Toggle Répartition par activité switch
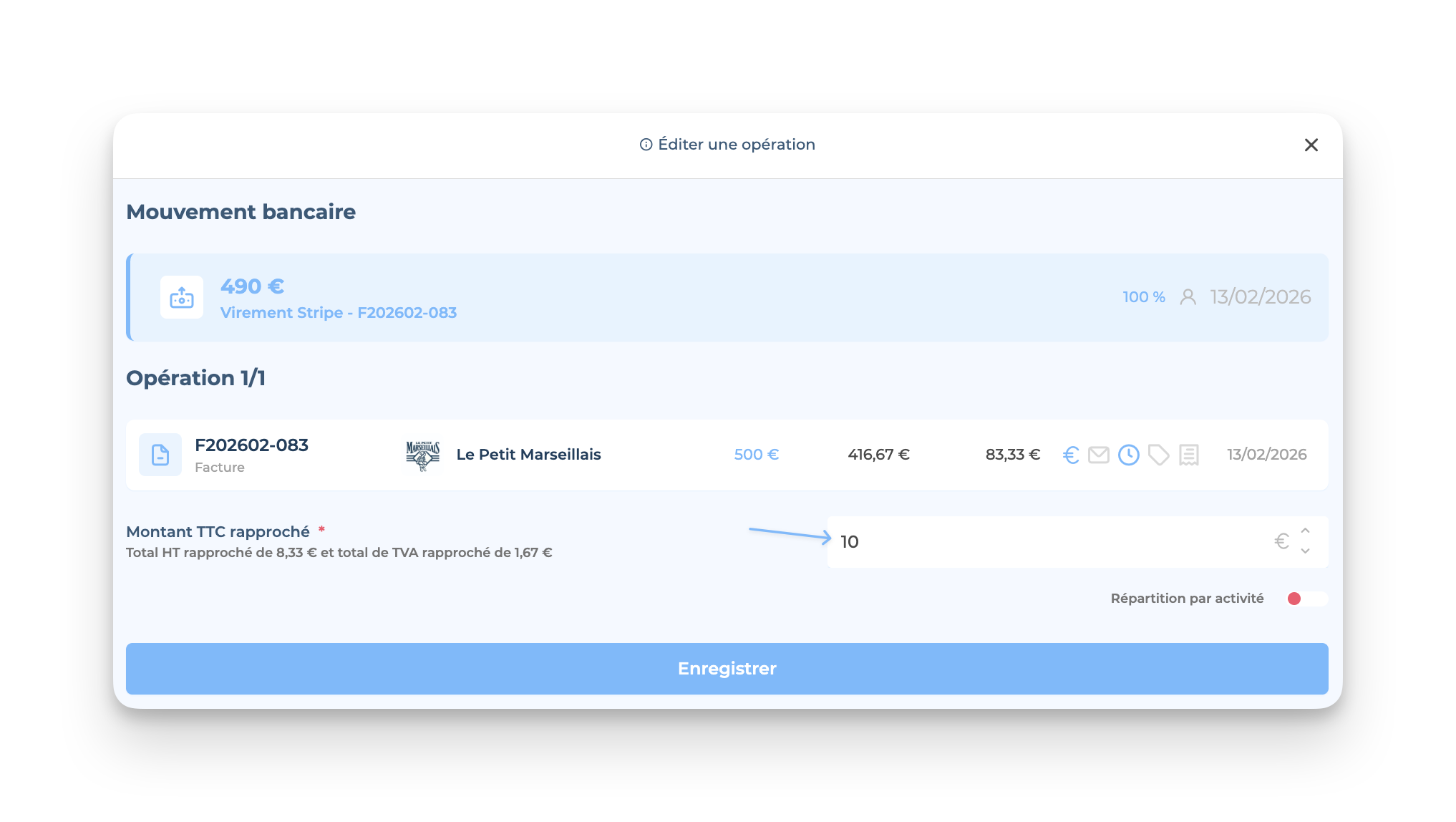The image size is (1456, 822). tap(1306, 599)
